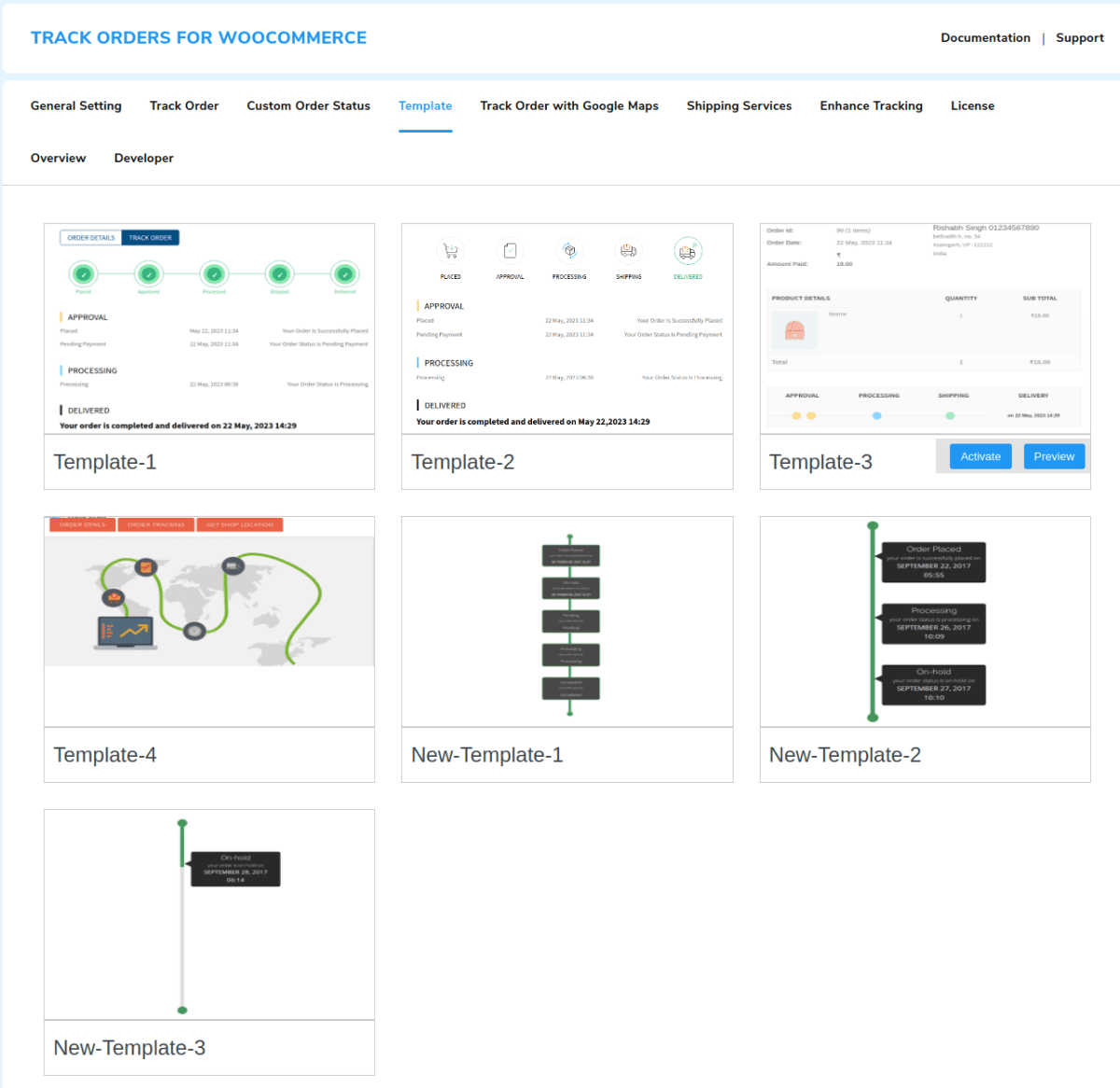Viewport: 1120px width, 1088px height.
Task: Activate Template-3 using its Activate button
Action: click(980, 456)
